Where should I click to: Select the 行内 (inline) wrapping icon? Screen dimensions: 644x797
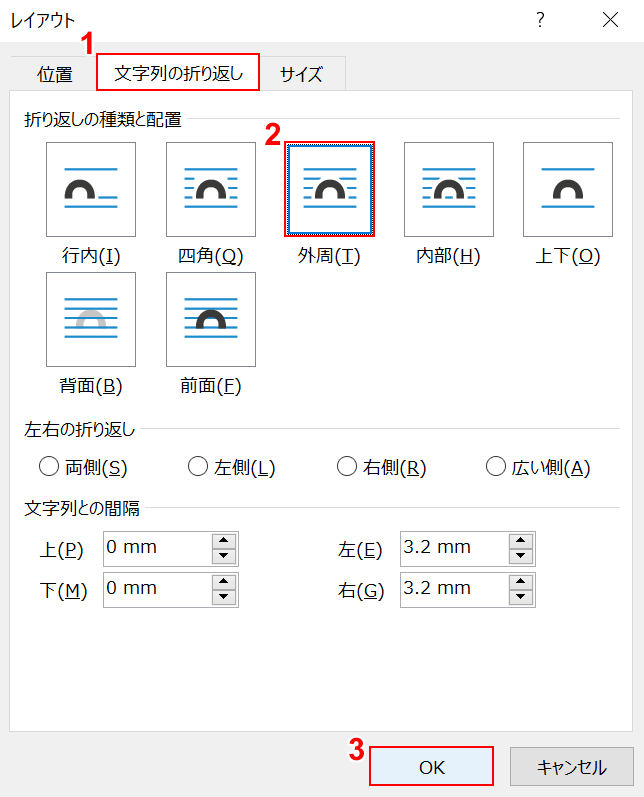[x=90, y=189]
